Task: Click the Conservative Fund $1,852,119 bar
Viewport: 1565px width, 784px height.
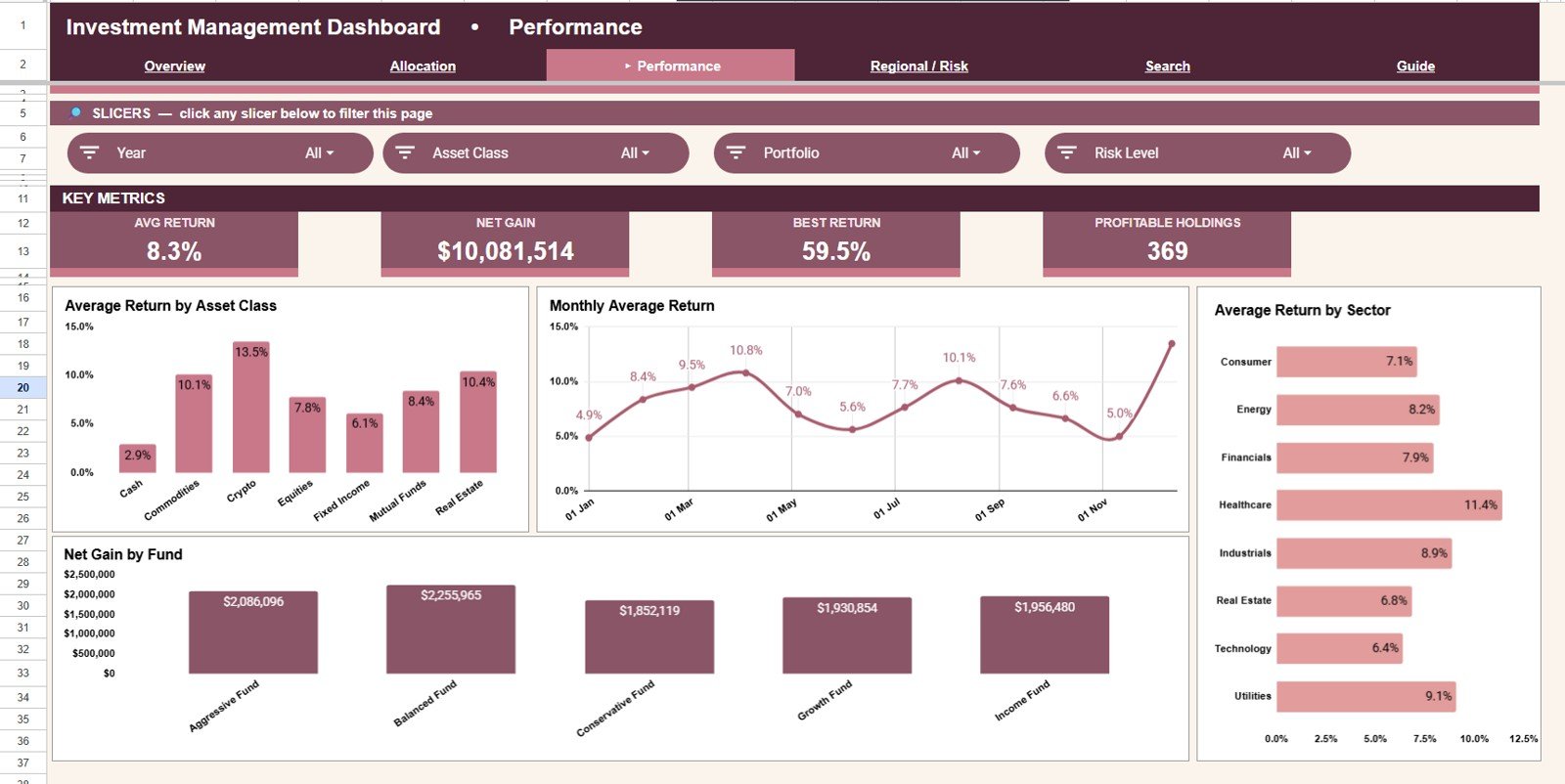Action: [x=649, y=637]
